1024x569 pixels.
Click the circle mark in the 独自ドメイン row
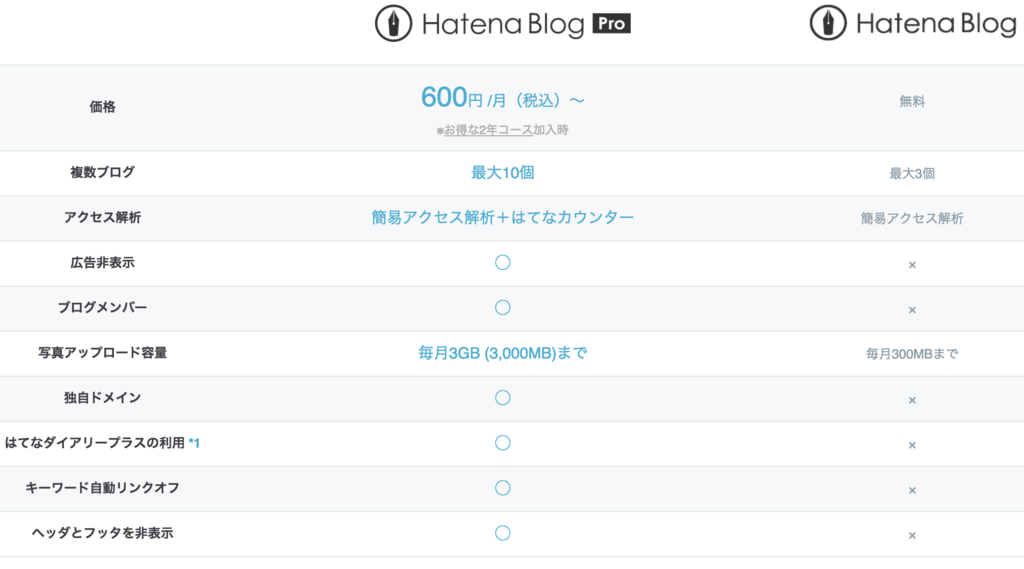(x=503, y=397)
